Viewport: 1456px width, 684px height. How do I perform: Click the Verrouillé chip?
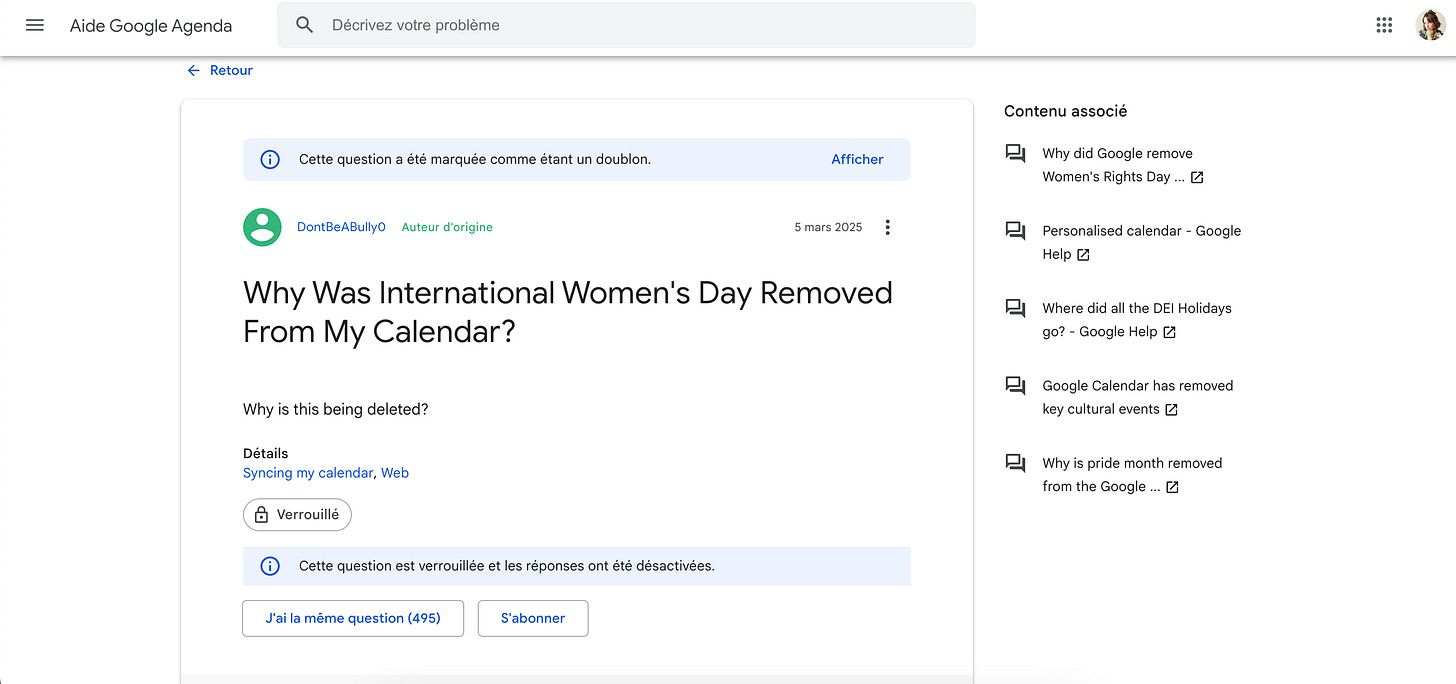(x=297, y=515)
